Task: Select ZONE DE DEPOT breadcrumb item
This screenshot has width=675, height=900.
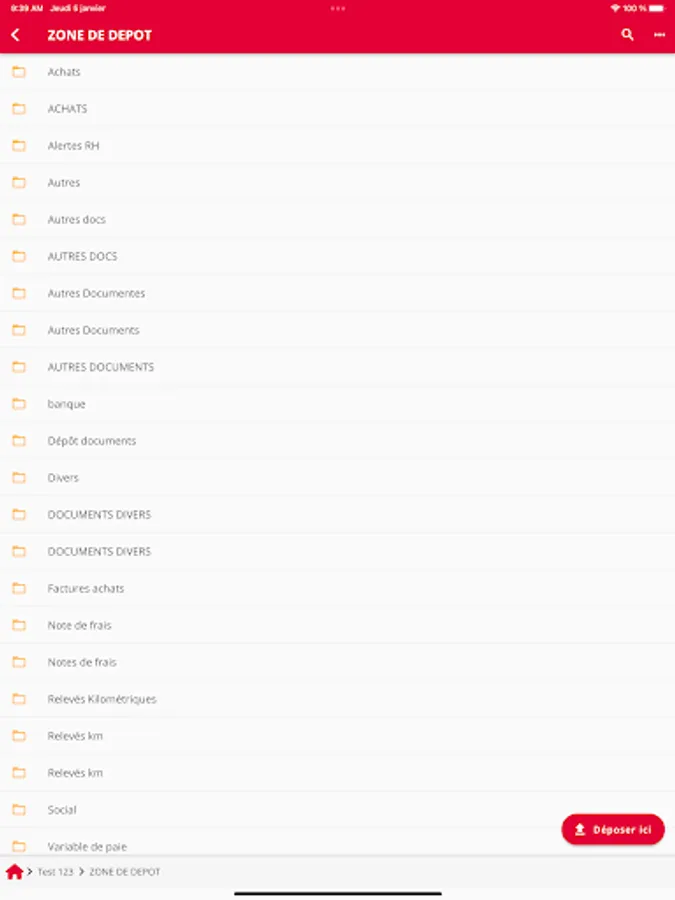Action: [125, 872]
